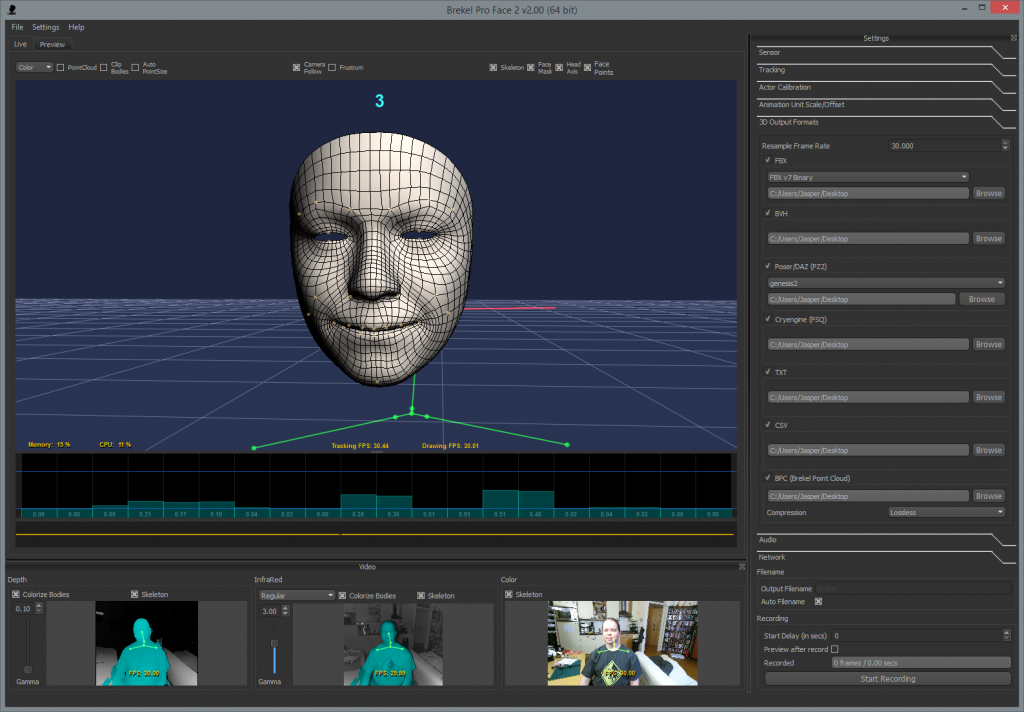1024x712 pixels.
Task: Expand the Audio settings section
Action: coord(885,540)
